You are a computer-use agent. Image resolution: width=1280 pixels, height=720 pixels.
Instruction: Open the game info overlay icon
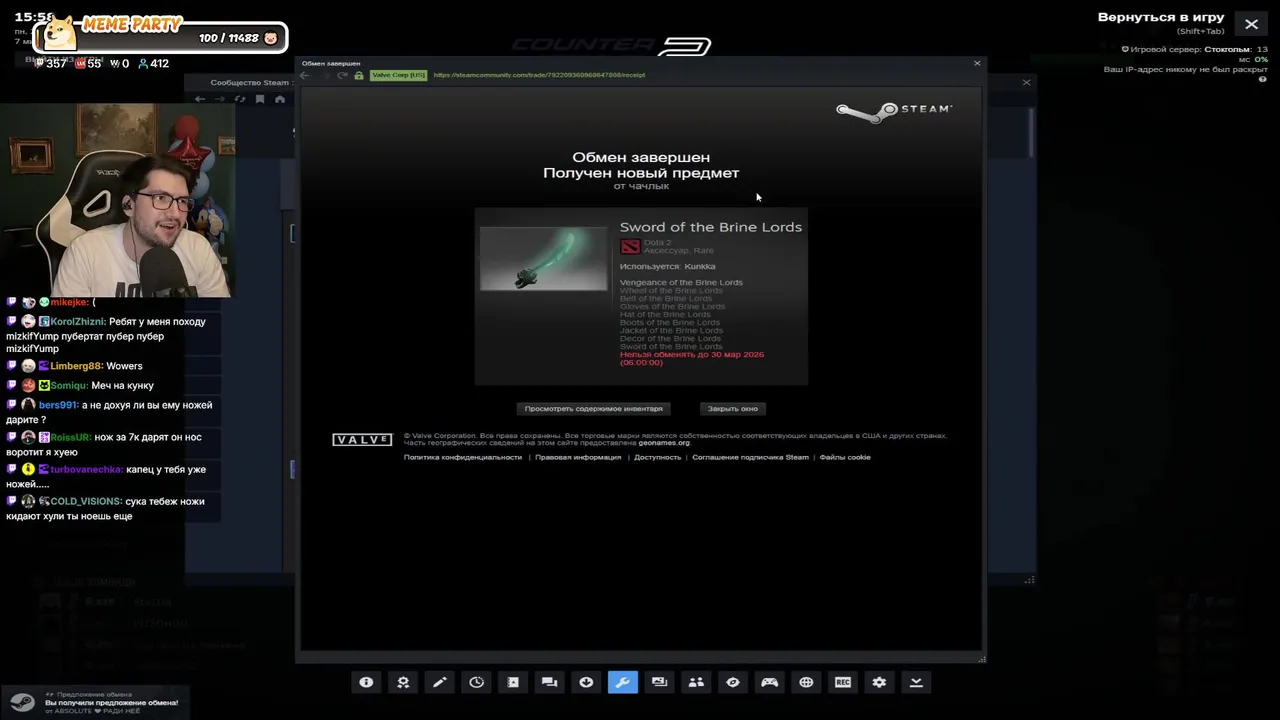(x=366, y=682)
